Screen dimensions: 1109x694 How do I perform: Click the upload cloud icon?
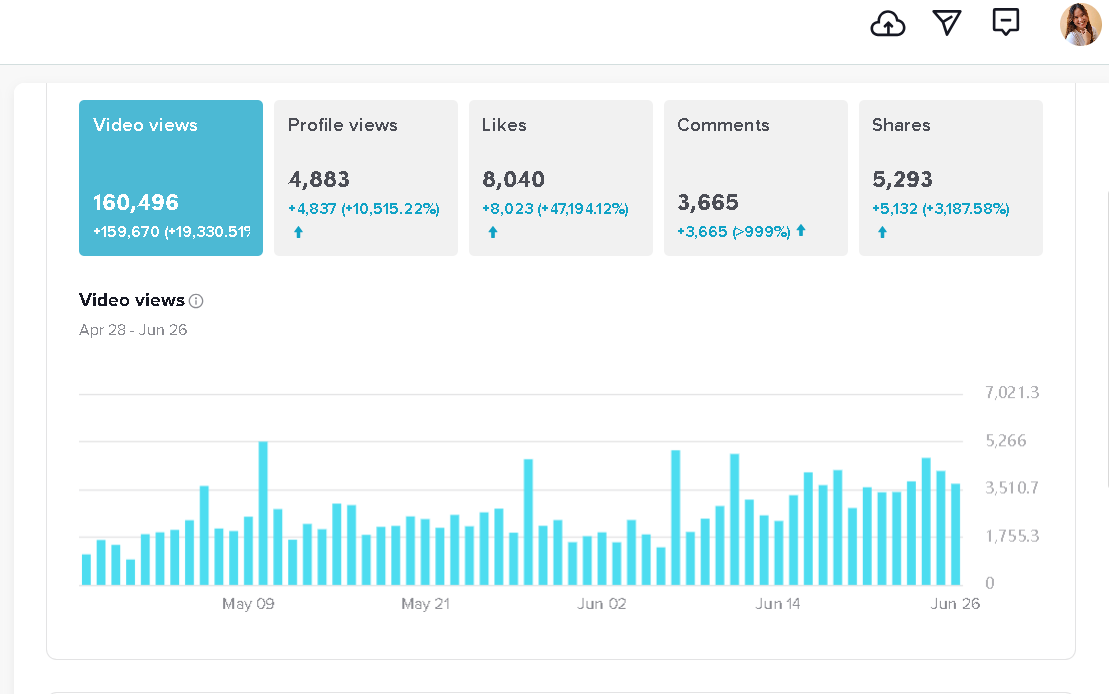pyautogui.click(x=888, y=24)
